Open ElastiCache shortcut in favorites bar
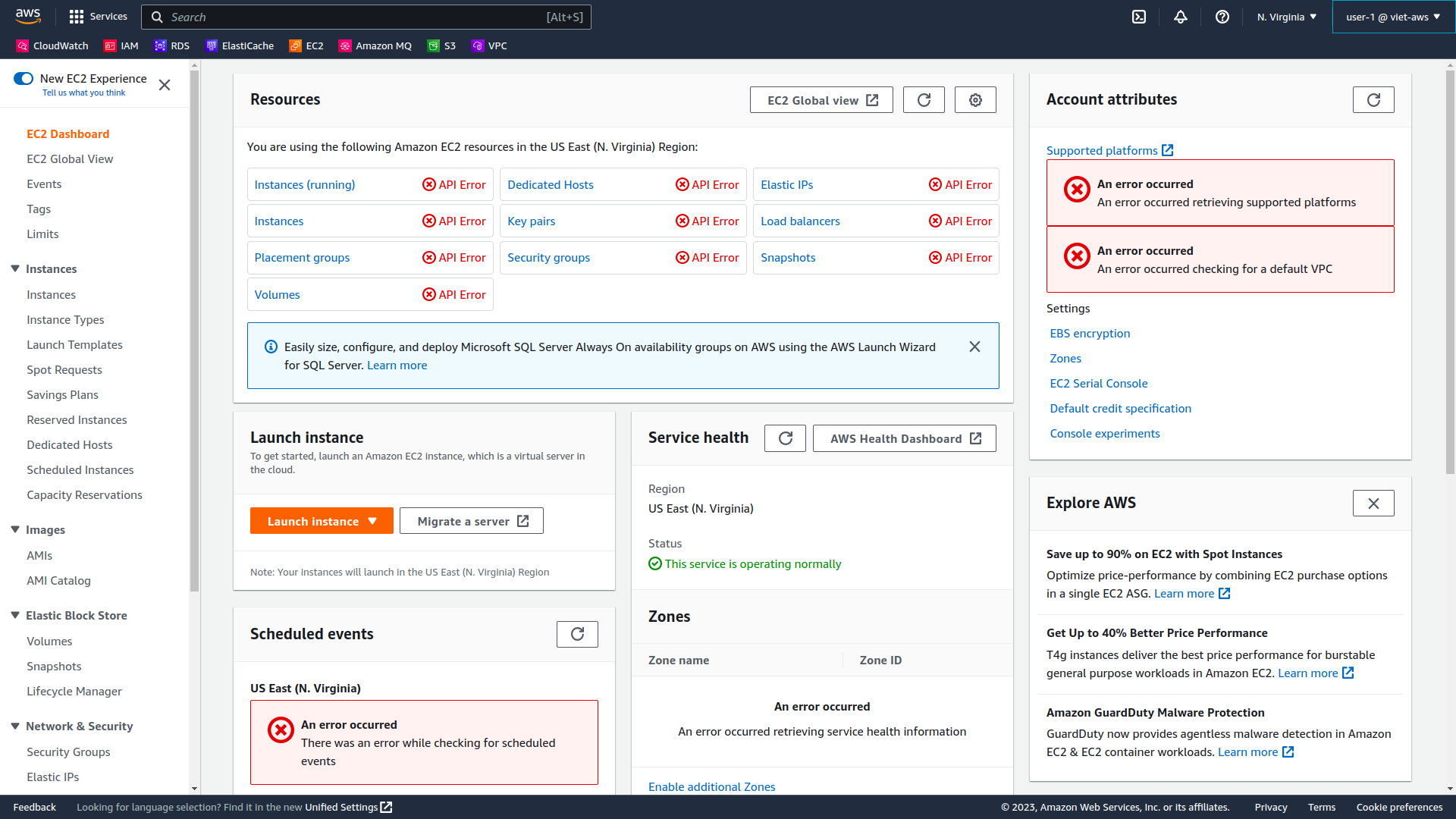Screen dimensions: 1456x819 point(240,45)
